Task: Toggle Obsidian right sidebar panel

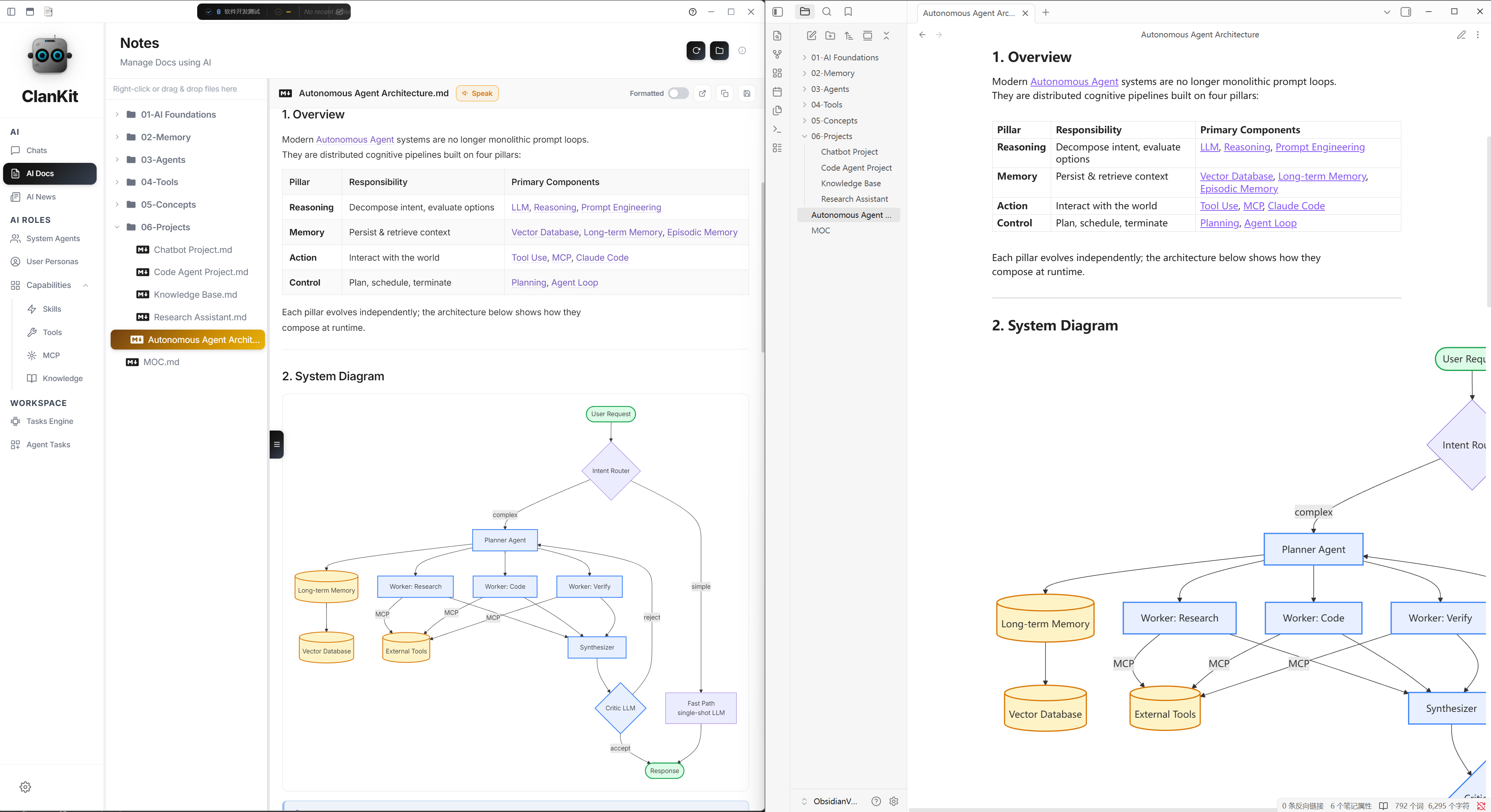Action: (1405, 12)
